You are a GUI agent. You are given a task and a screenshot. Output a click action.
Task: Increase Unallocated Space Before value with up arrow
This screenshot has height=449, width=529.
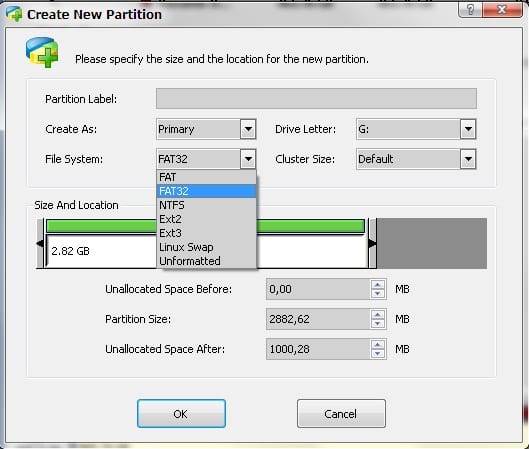pos(378,285)
